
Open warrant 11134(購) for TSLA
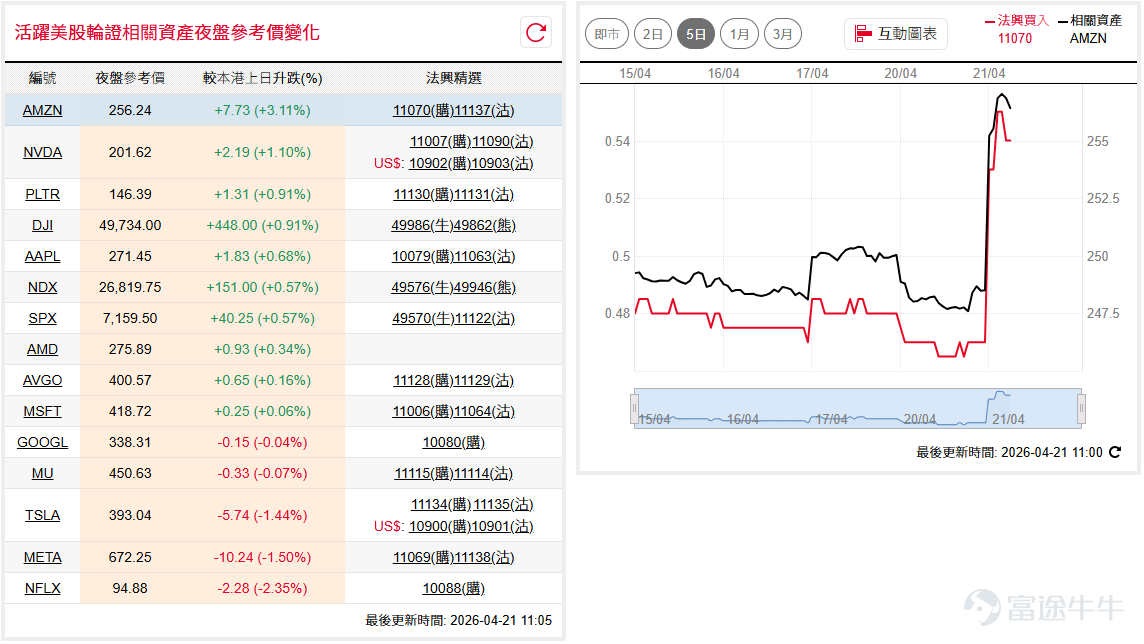pyautogui.click(x=441, y=505)
